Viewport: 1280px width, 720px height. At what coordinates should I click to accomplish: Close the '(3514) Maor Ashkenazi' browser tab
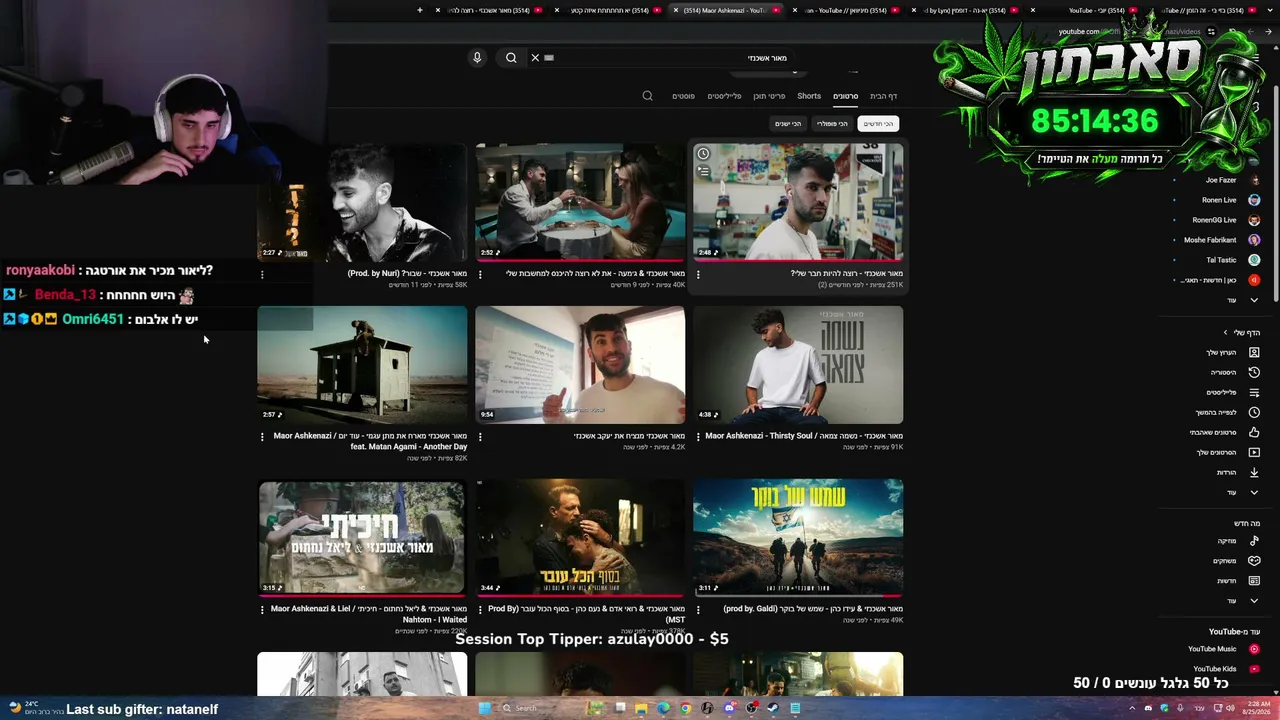(676, 10)
